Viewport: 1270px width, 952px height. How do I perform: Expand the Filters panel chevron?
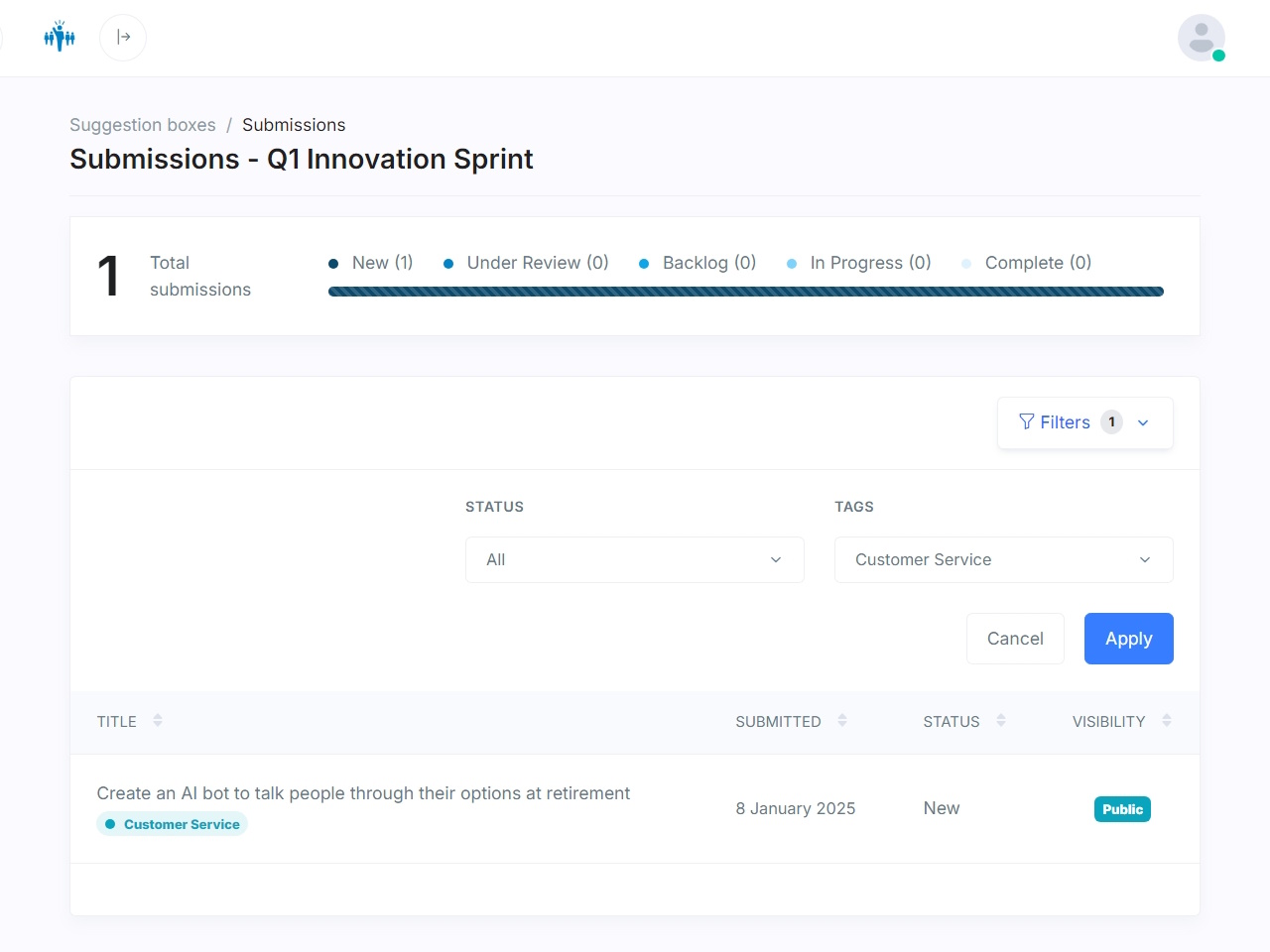tap(1142, 422)
